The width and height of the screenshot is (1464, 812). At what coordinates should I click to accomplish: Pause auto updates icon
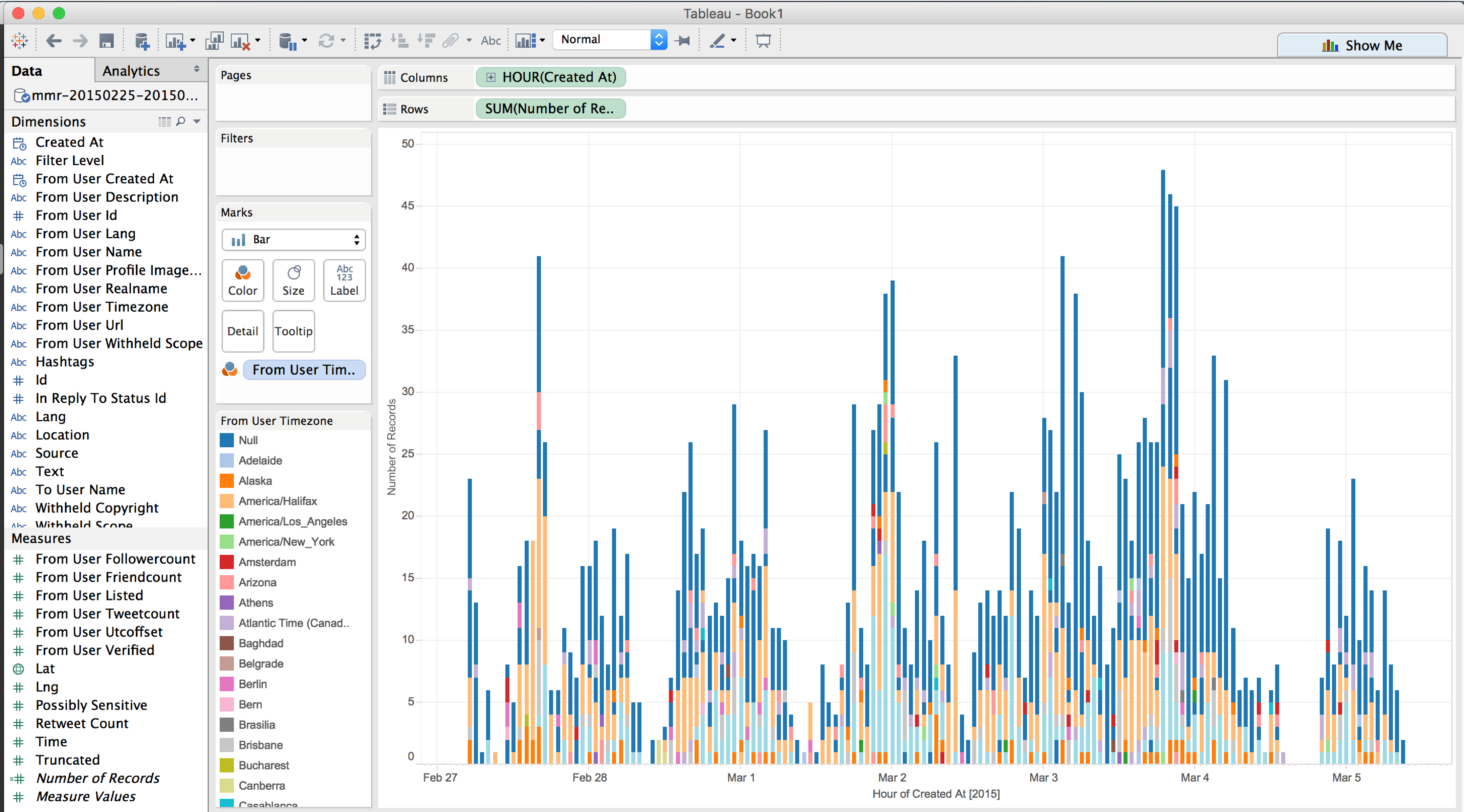click(x=288, y=41)
